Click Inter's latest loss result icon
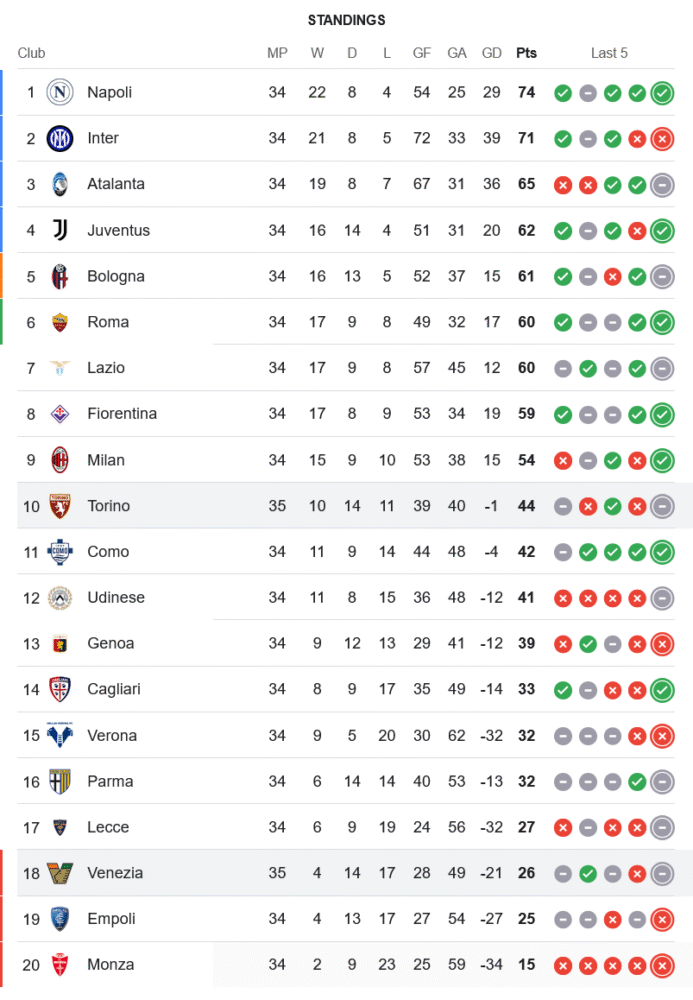Screen dimensions: 693x1000 pos(661,139)
